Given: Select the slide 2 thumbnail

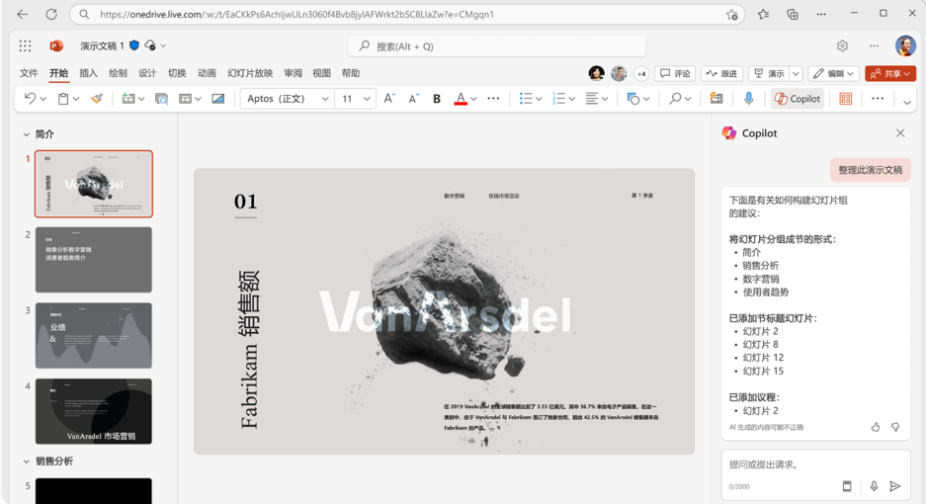Looking at the screenshot, I should (x=93, y=260).
